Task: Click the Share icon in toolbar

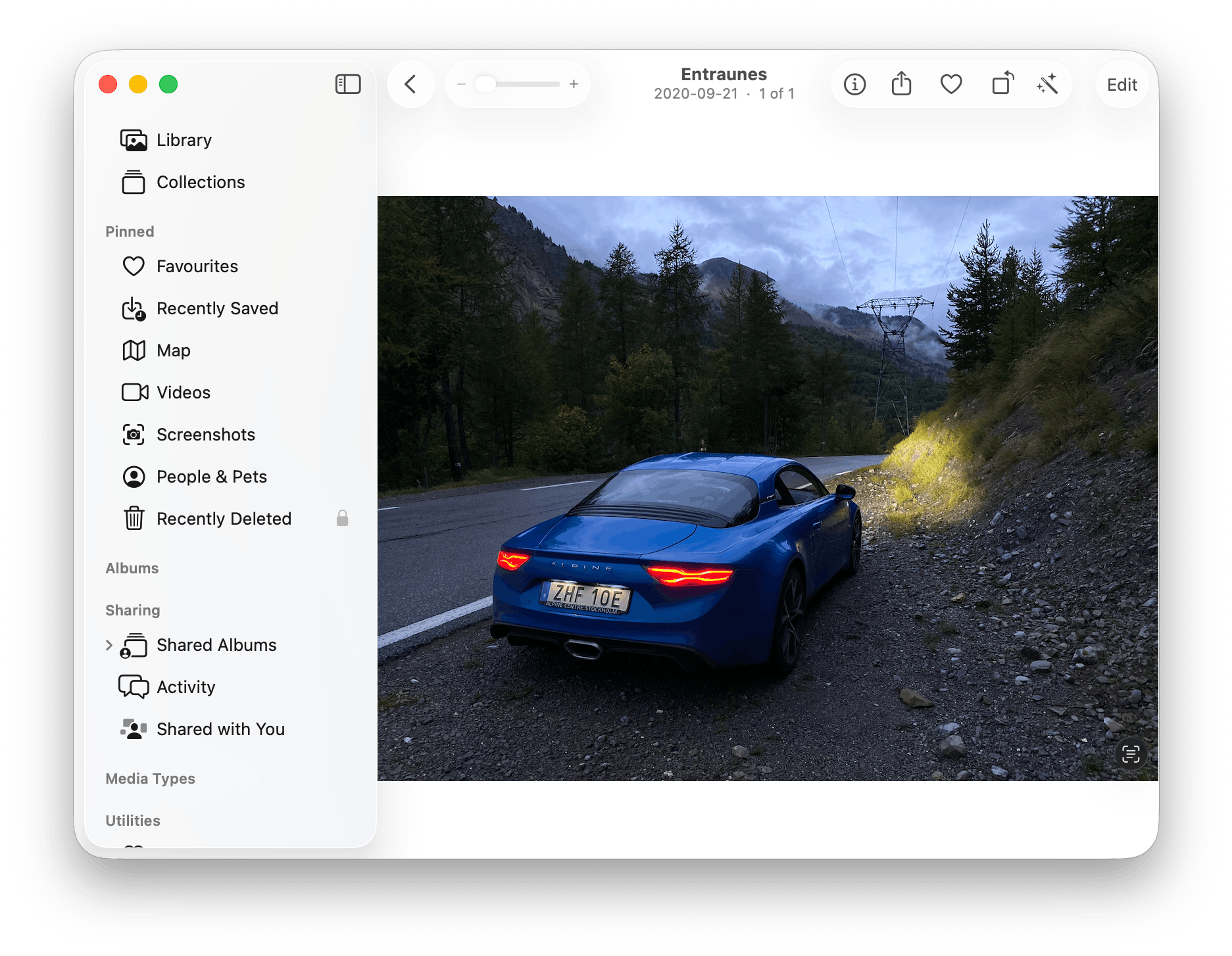Action: click(901, 85)
